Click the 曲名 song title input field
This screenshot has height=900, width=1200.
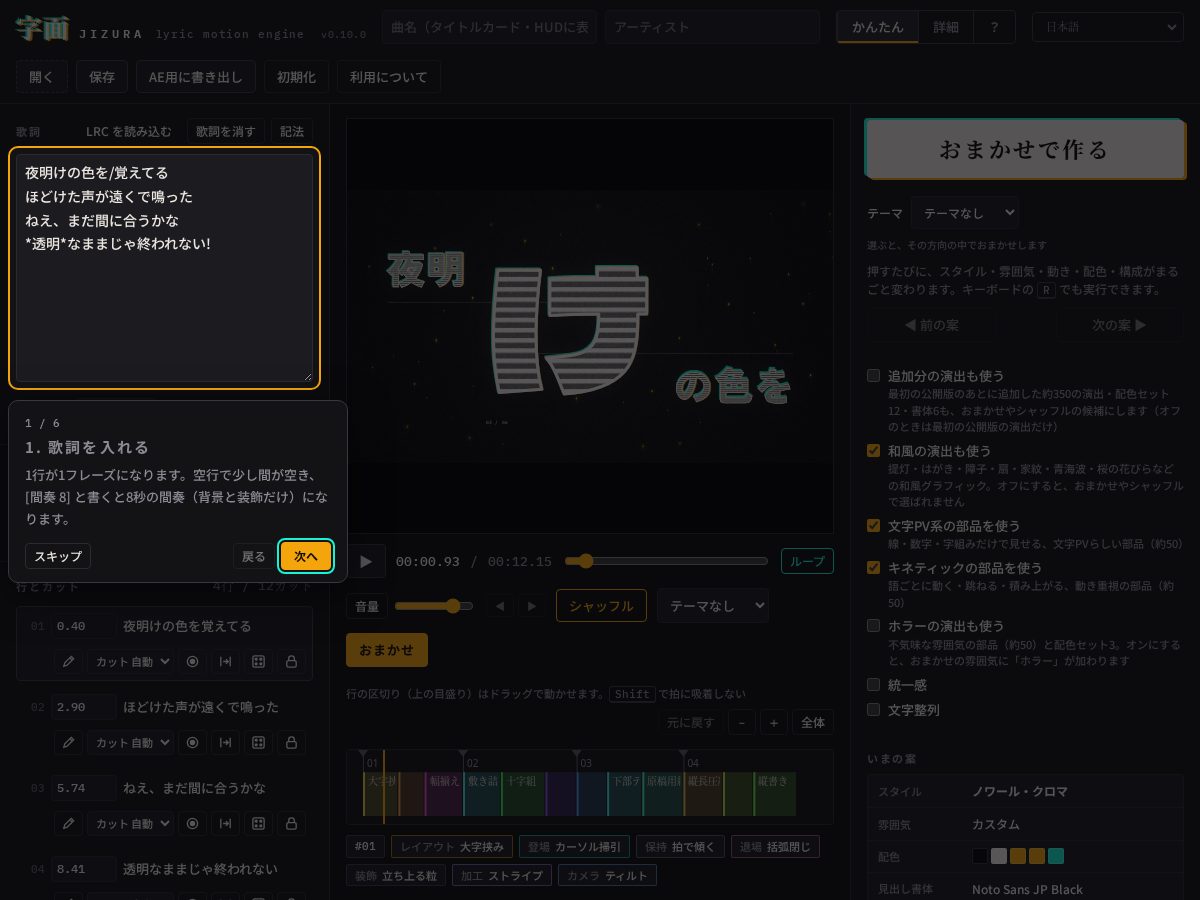click(x=490, y=27)
